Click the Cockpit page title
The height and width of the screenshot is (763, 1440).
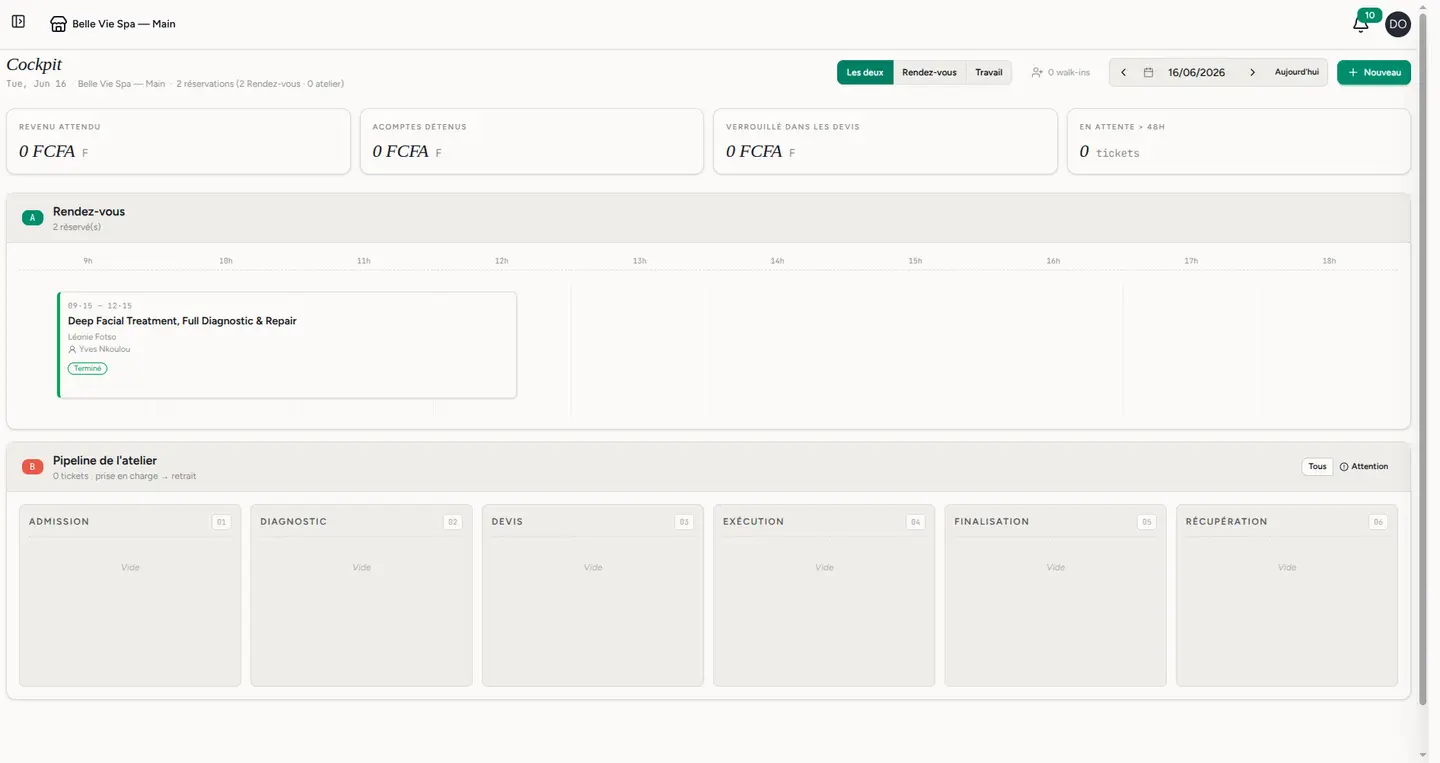pos(34,65)
